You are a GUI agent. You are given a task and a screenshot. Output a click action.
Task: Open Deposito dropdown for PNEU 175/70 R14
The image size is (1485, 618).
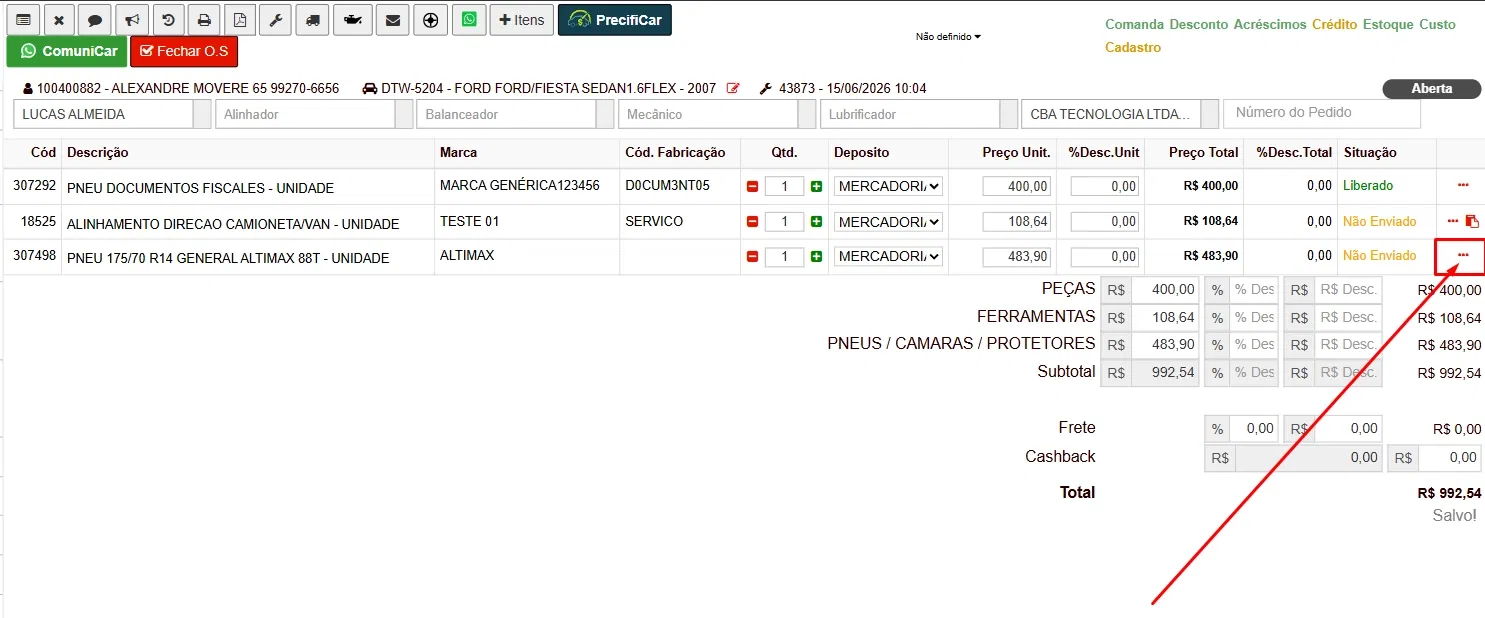888,257
